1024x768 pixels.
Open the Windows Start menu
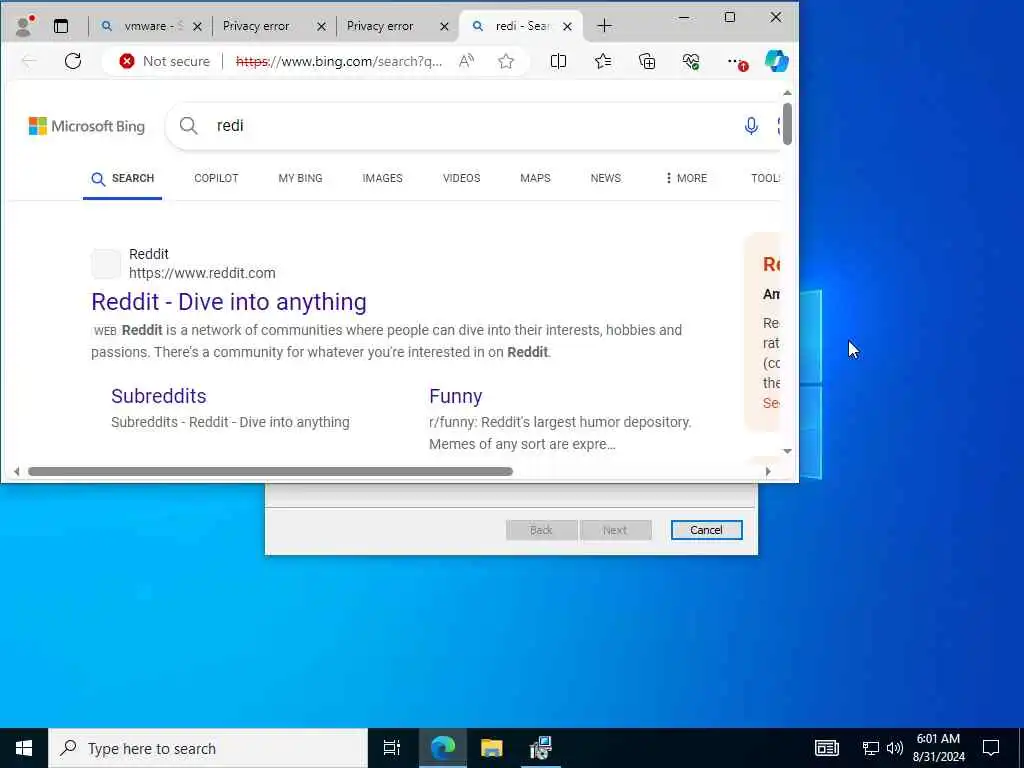pyautogui.click(x=24, y=748)
